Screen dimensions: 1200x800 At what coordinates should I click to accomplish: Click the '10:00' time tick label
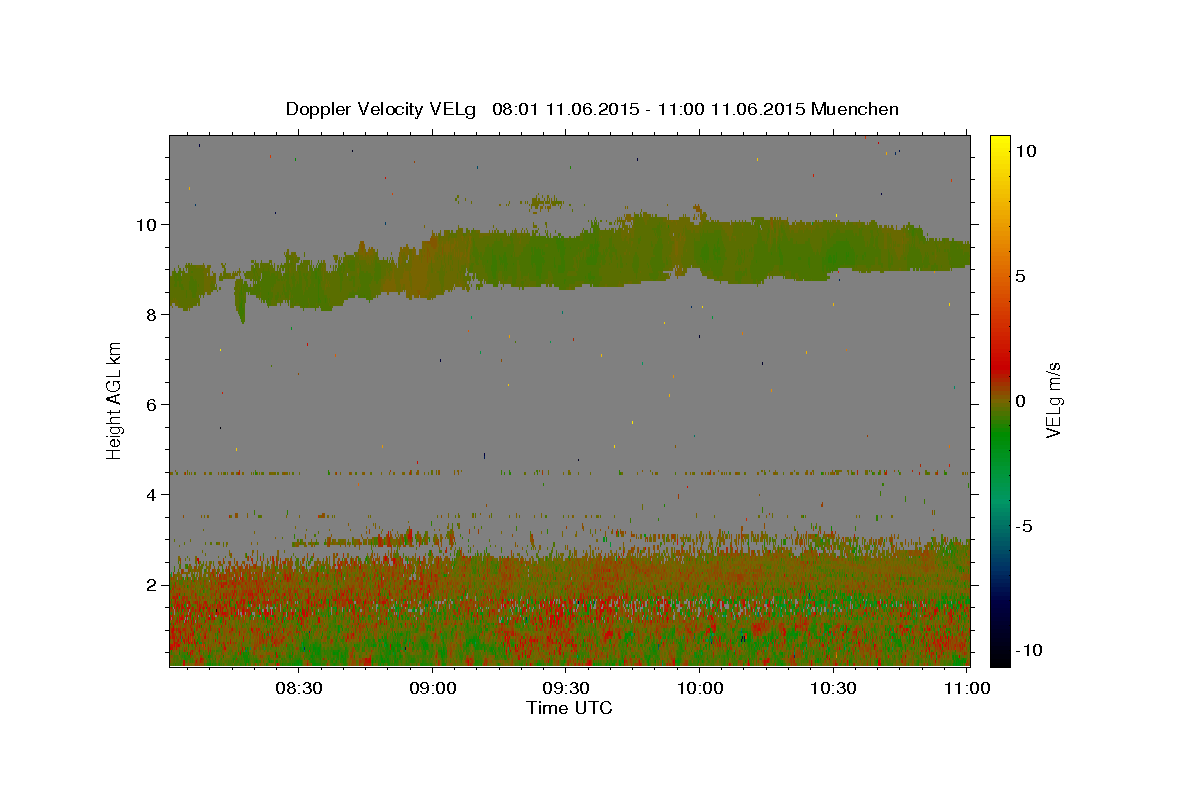(x=699, y=688)
